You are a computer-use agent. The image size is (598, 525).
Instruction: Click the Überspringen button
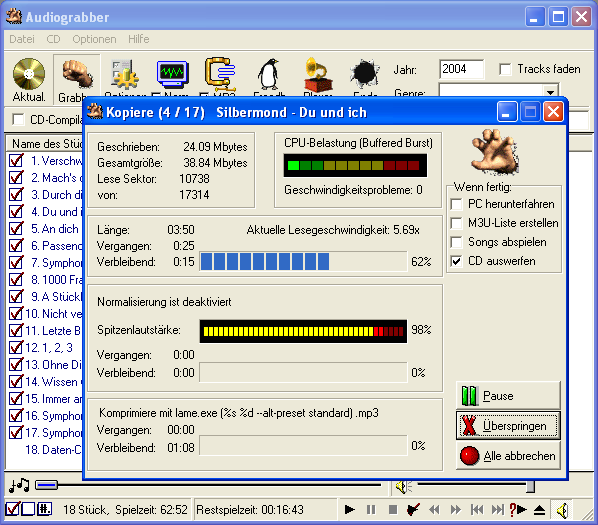[x=508, y=425]
